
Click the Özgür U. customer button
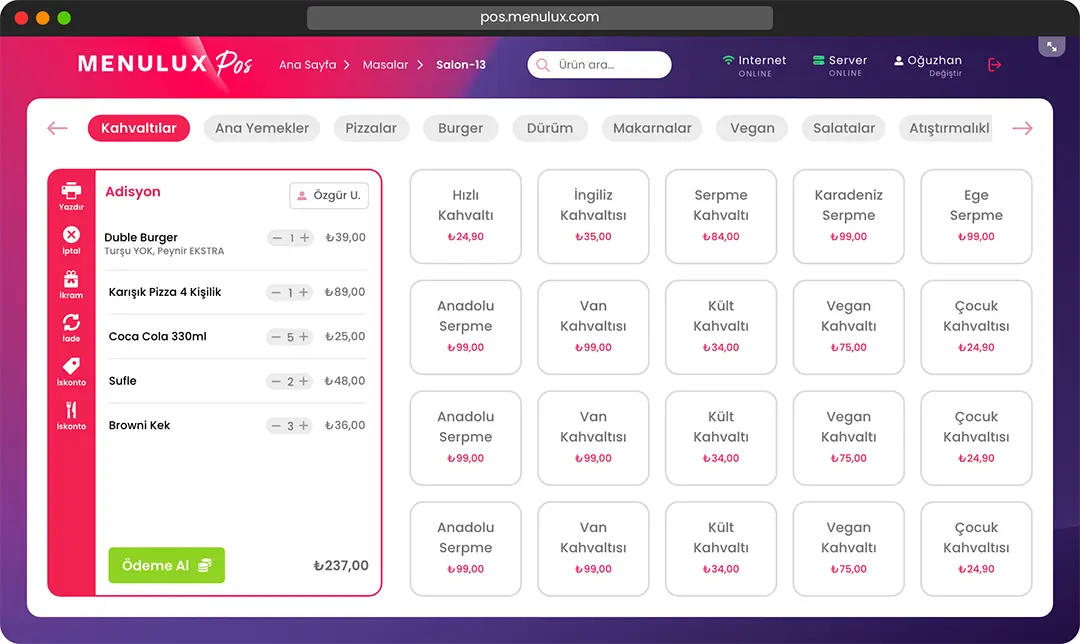[x=329, y=196]
